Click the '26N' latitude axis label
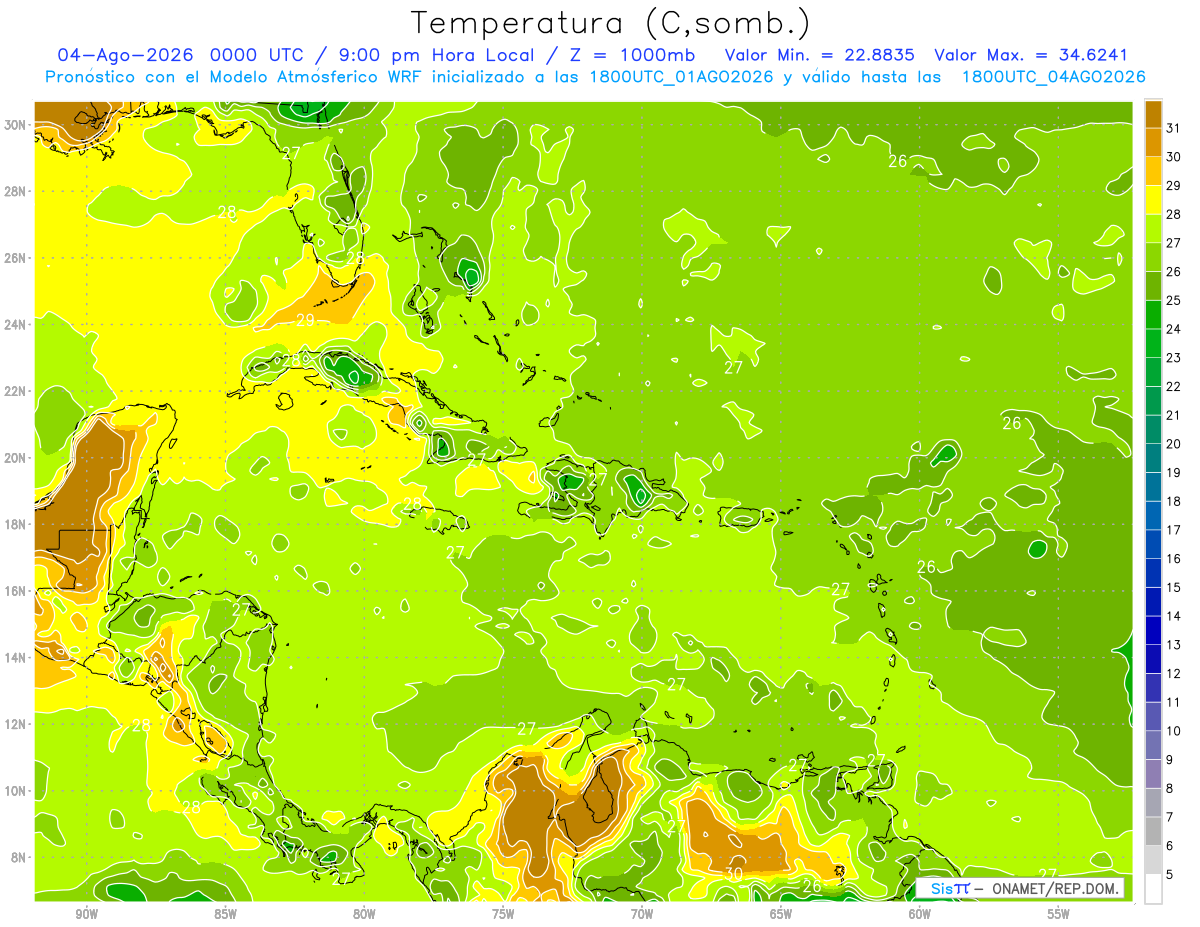Screen dimensions: 1200x927 click(x=16, y=257)
